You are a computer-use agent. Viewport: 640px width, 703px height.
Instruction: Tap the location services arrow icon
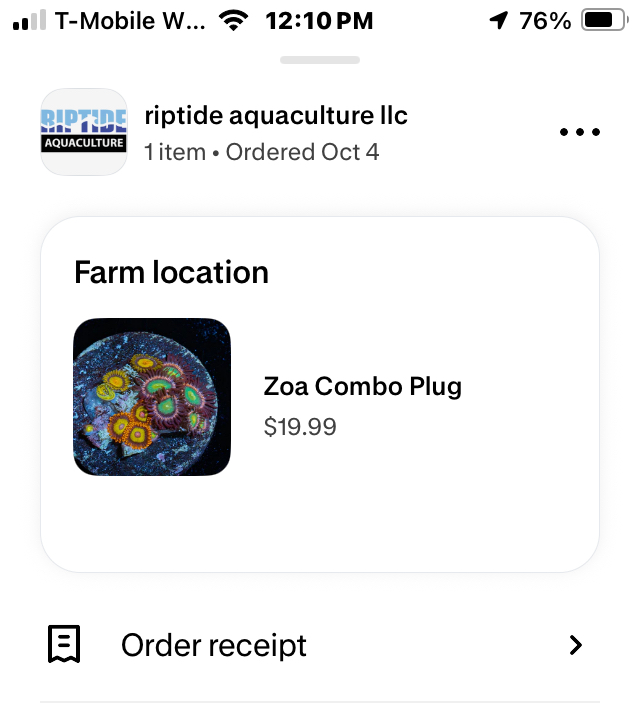pyautogui.click(x=498, y=20)
